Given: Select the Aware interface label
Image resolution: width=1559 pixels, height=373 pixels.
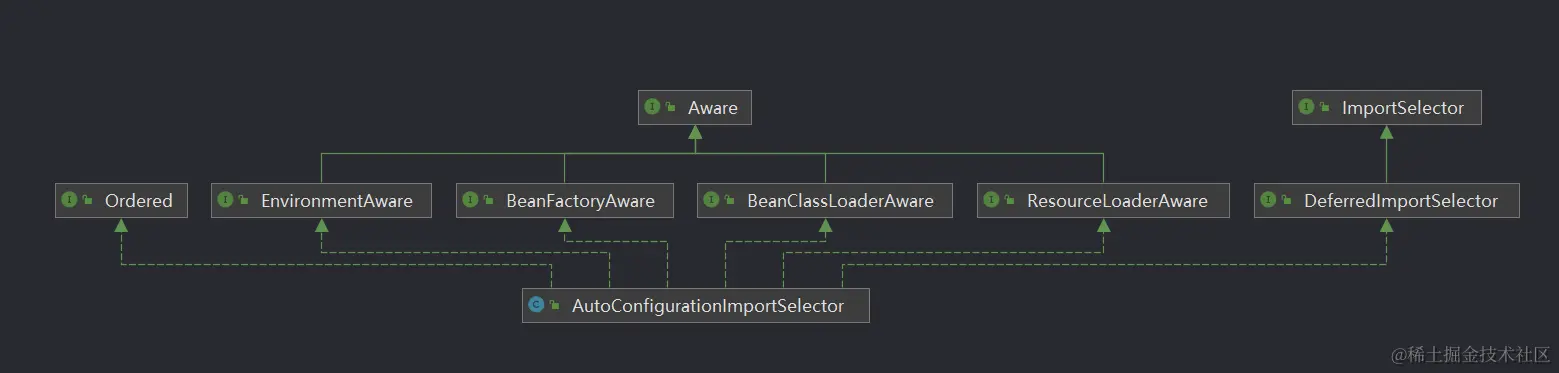Looking at the screenshot, I should [713, 108].
